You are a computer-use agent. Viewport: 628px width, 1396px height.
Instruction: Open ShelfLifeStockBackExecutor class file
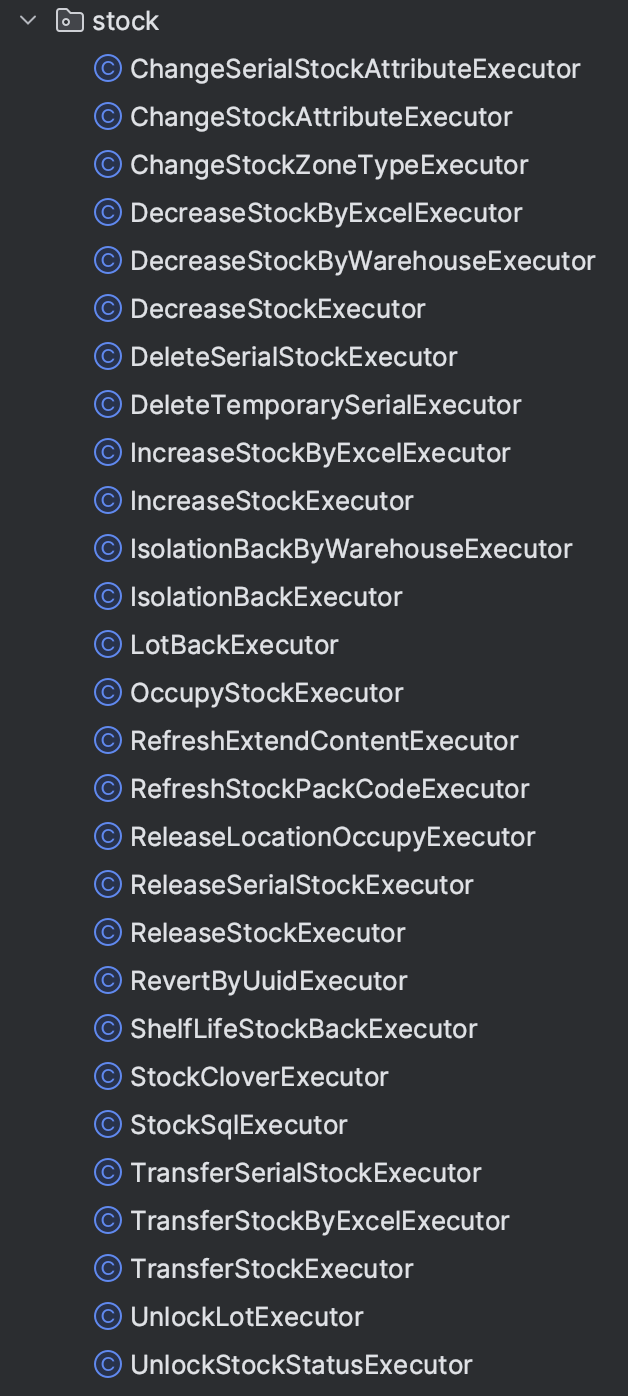(x=303, y=1028)
